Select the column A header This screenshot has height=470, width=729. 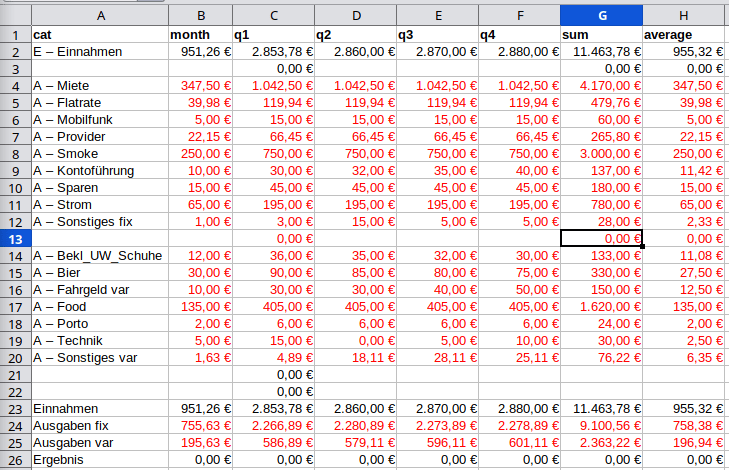pyautogui.click(x=99, y=15)
